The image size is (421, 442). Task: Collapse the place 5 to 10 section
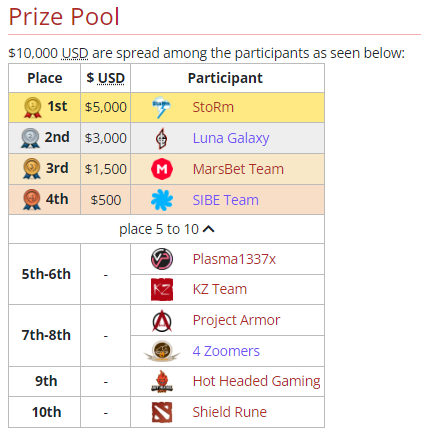[x=167, y=229]
